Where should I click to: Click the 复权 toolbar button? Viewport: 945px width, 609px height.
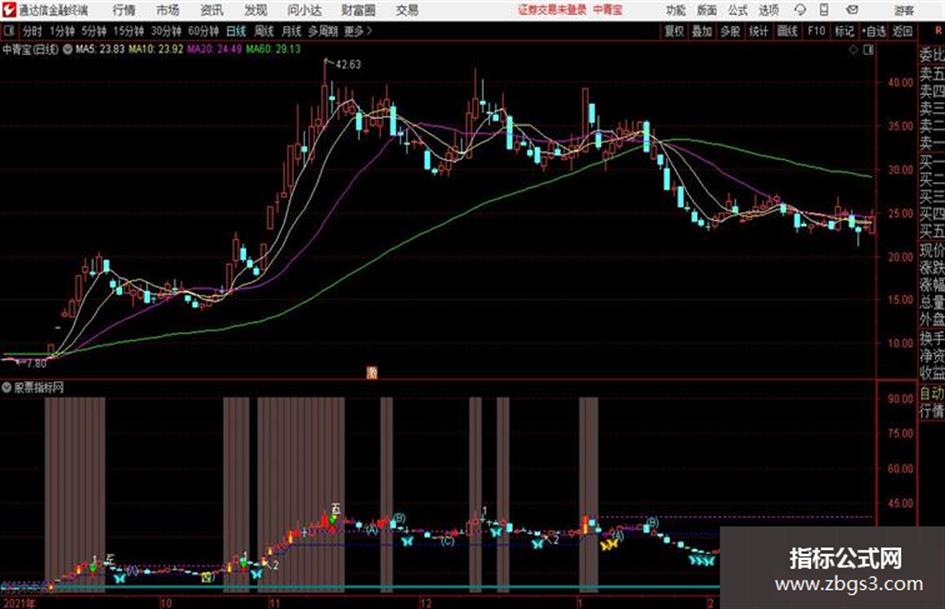click(x=674, y=31)
